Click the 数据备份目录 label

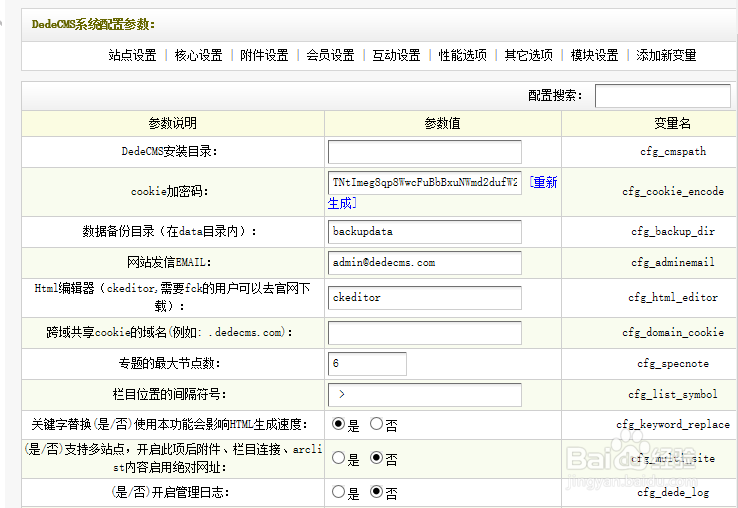tap(169, 231)
